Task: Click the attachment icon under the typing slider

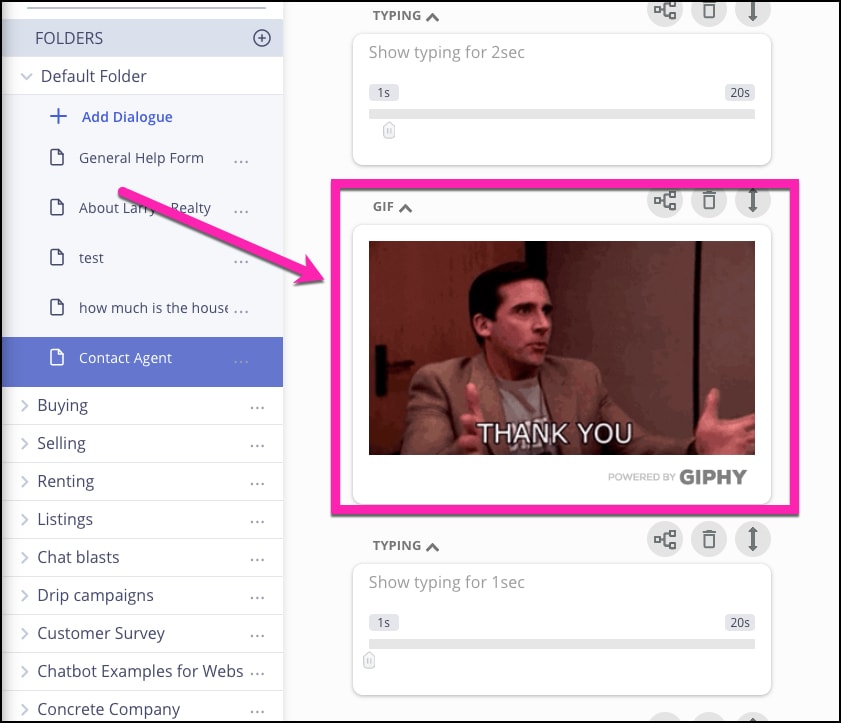Action: 389,130
